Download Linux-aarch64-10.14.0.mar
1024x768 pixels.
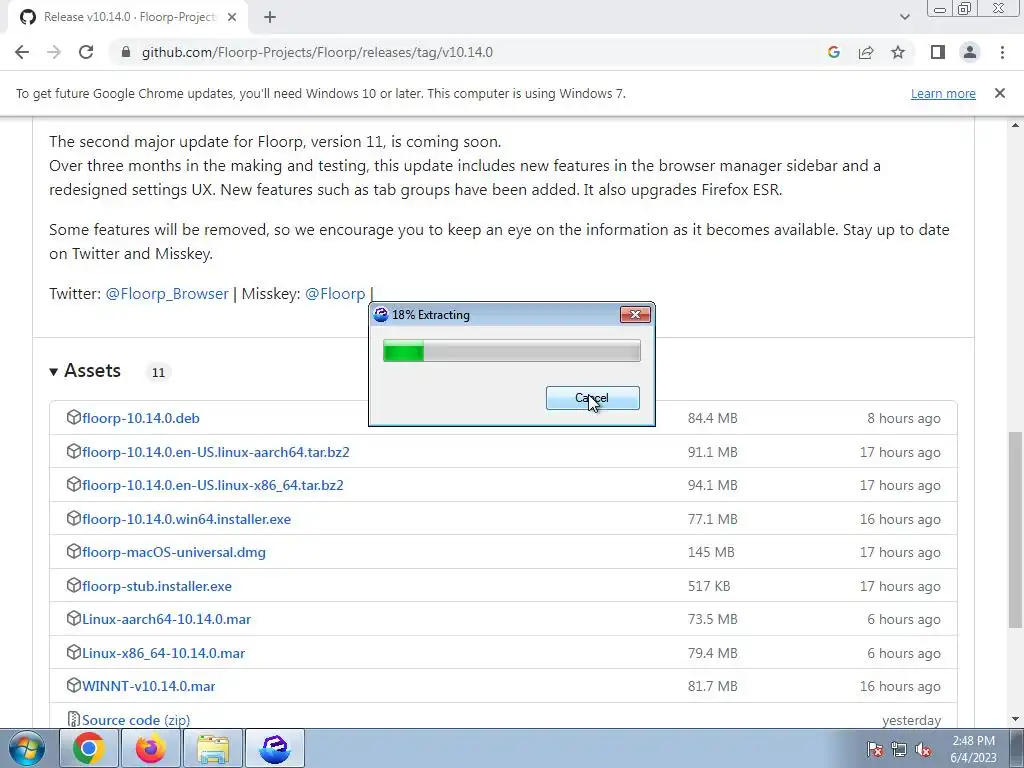point(167,619)
